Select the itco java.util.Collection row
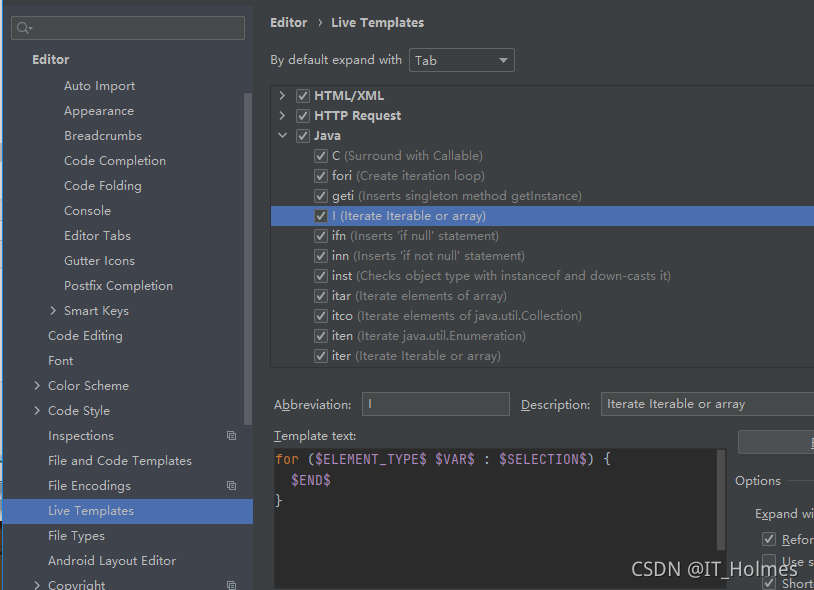 click(542, 316)
